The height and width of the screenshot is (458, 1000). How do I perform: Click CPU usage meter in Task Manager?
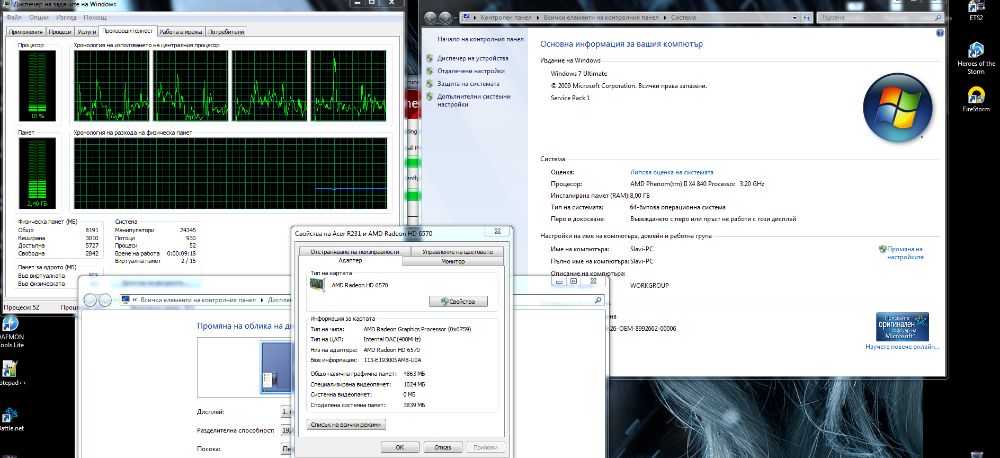tap(37, 85)
